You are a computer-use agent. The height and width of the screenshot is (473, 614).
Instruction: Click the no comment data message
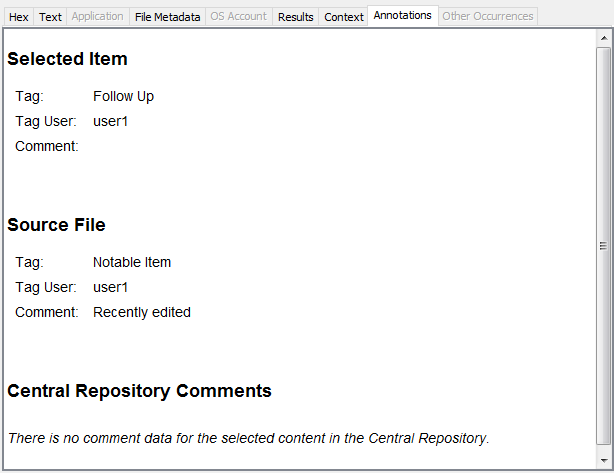(248, 438)
